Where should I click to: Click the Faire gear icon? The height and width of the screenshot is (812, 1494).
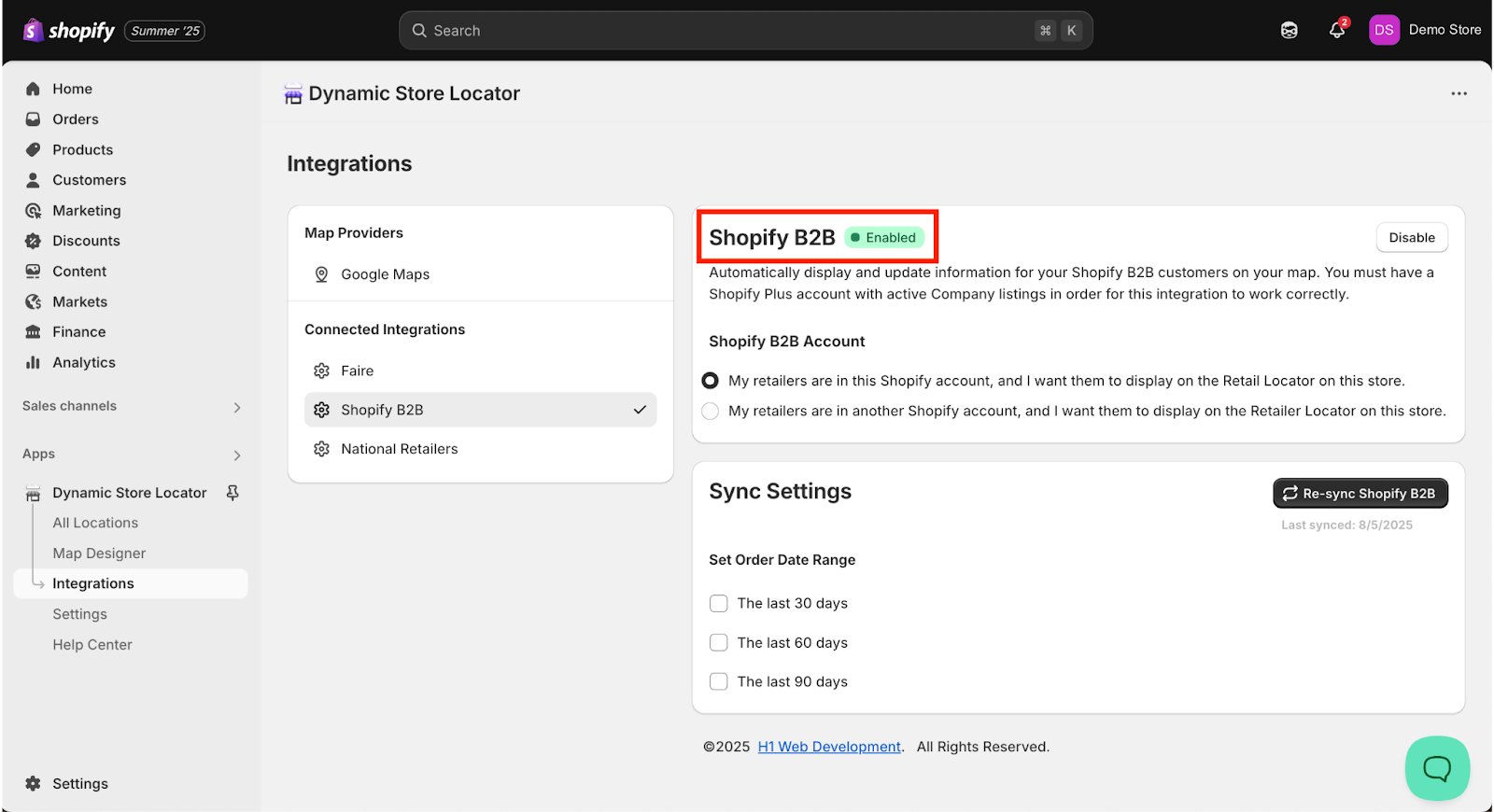pyautogui.click(x=321, y=371)
